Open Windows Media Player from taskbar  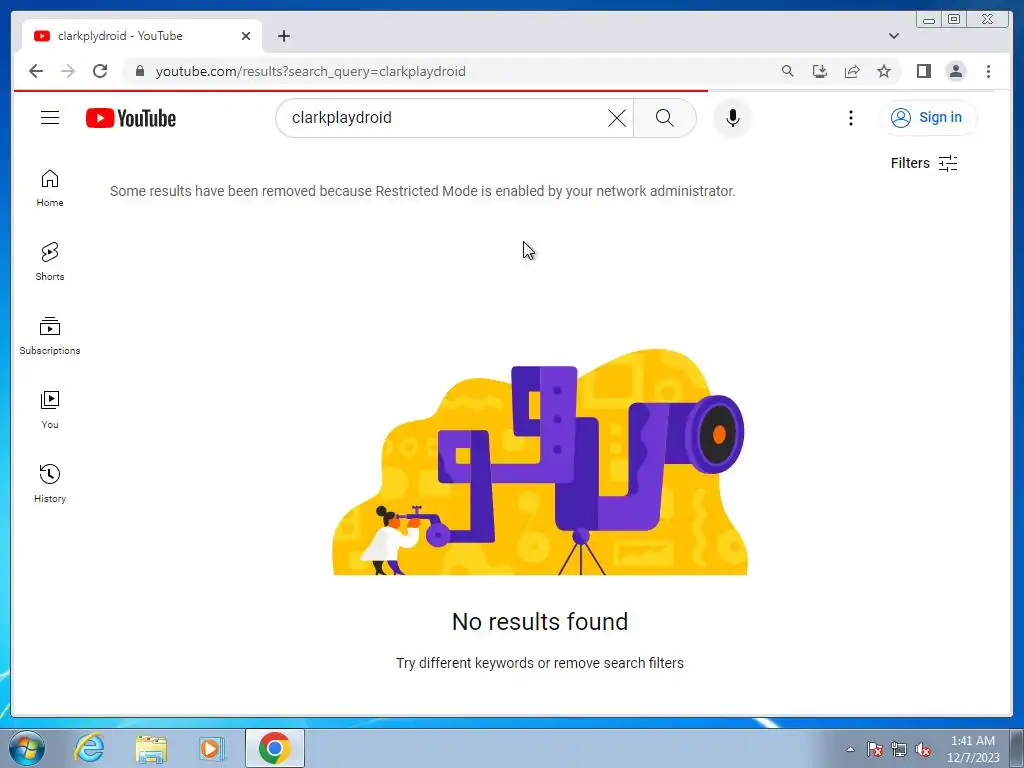pyautogui.click(x=212, y=748)
